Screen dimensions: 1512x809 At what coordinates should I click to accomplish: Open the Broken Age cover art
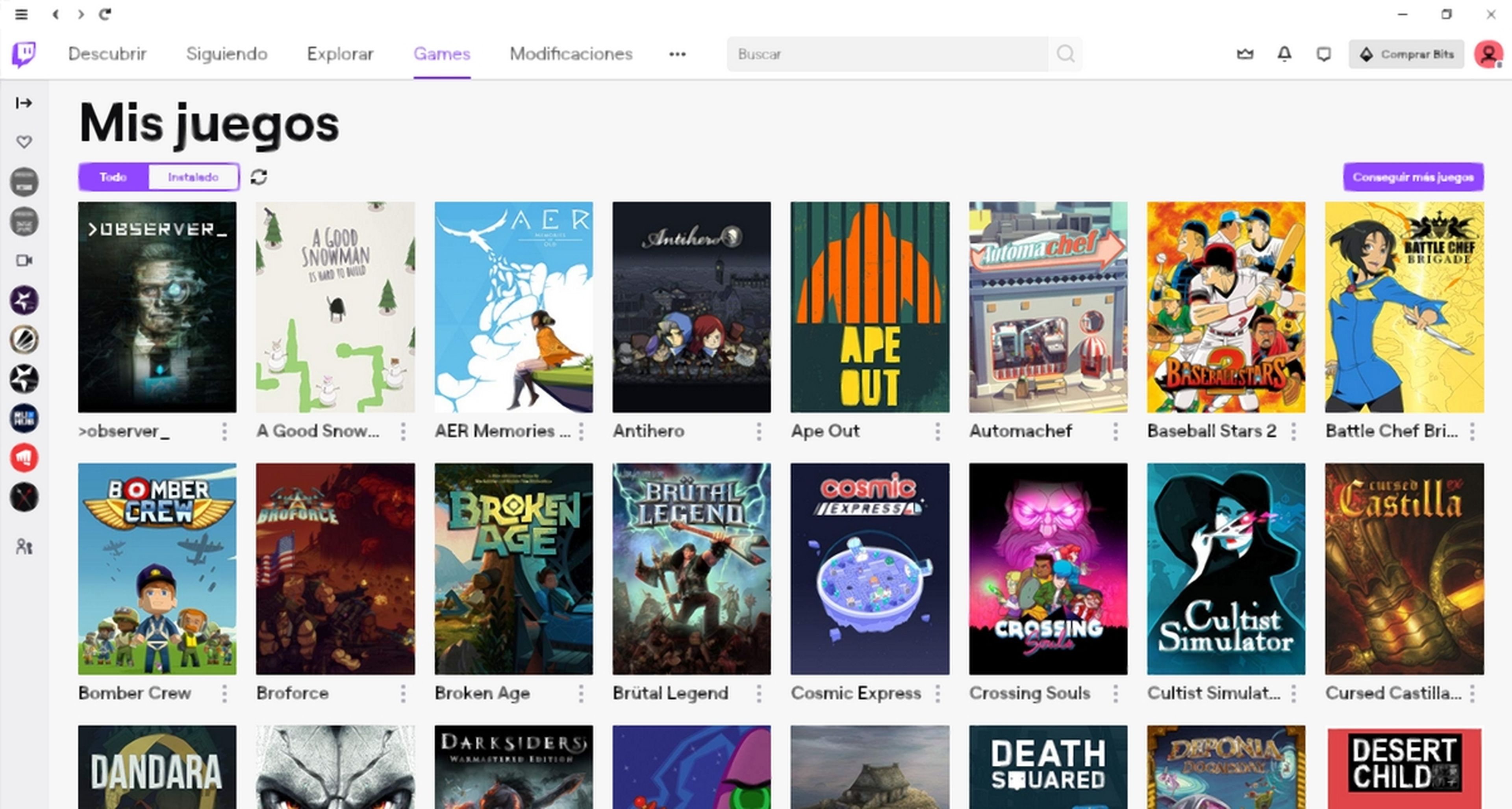(513, 569)
